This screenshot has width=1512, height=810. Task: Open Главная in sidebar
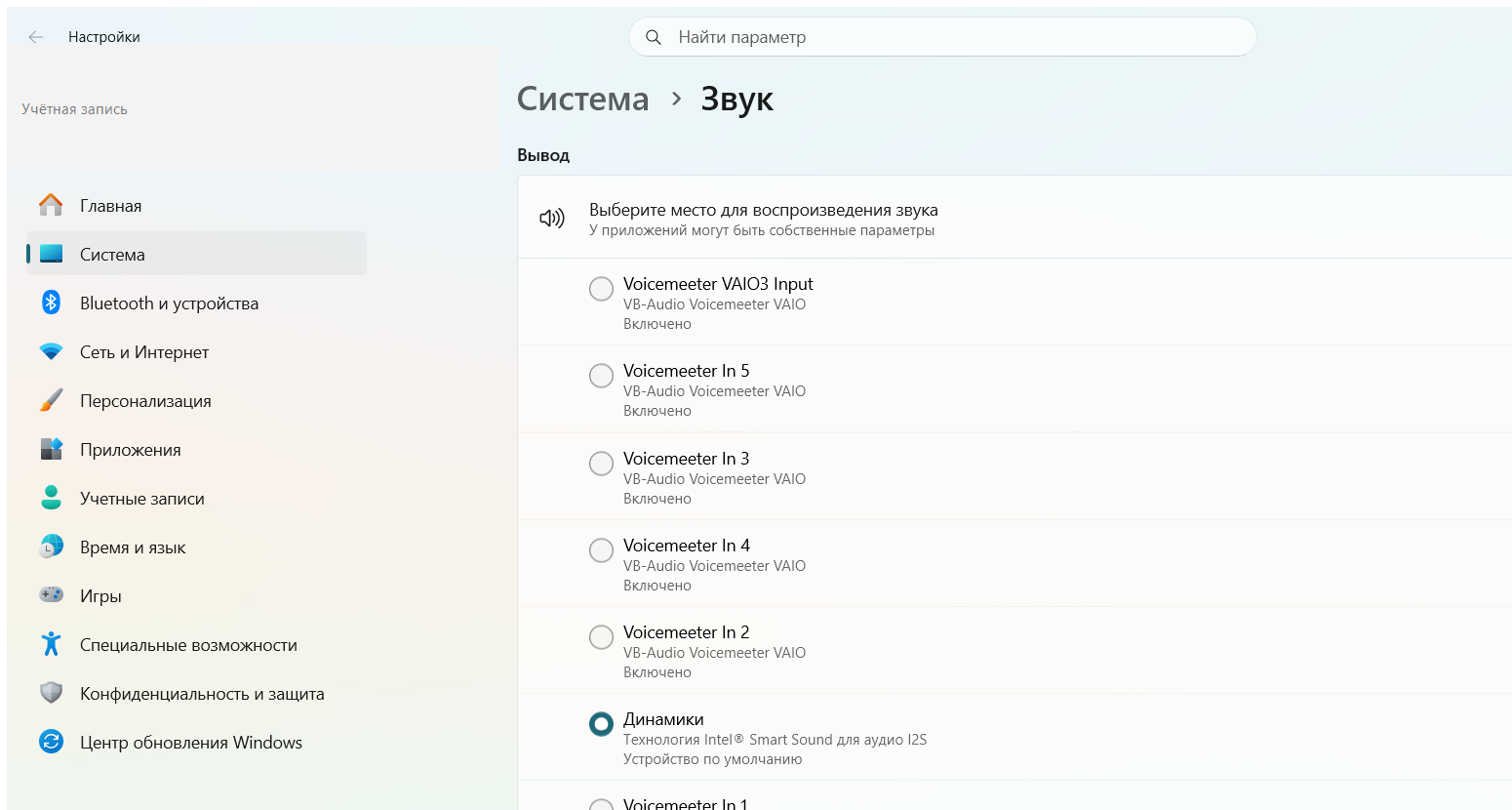(196, 205)
